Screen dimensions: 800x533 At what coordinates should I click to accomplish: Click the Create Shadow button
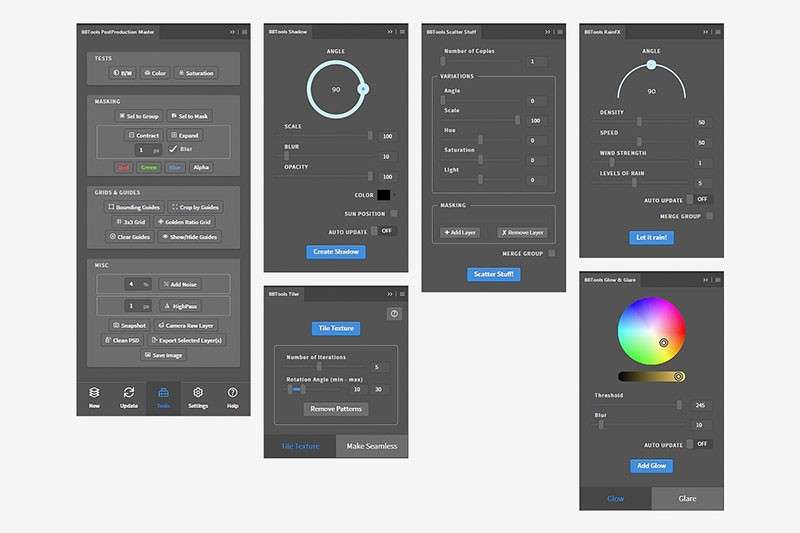tap(336, 252)
